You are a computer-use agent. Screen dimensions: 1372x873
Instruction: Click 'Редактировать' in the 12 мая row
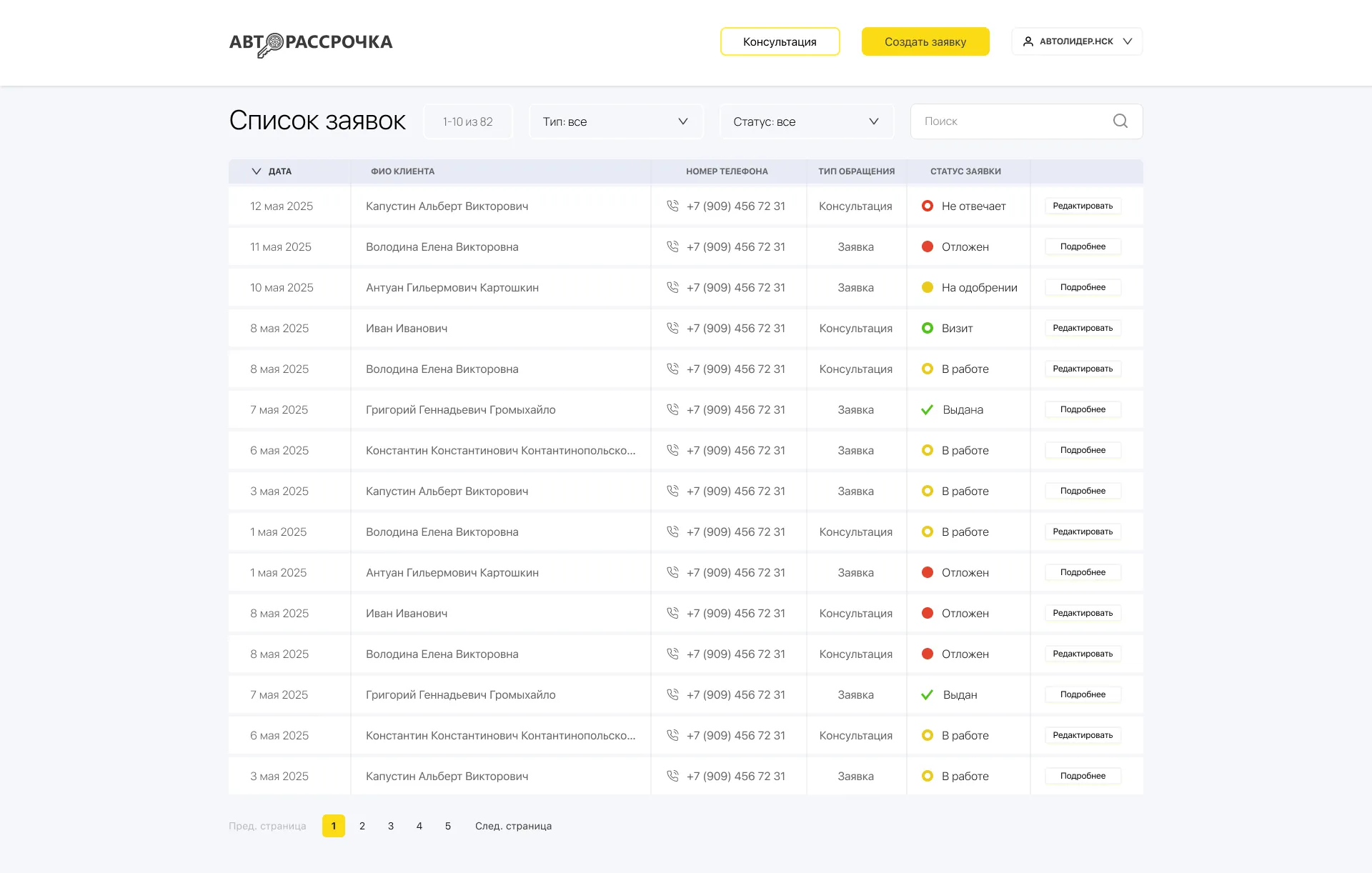[x=1083, y=206]
